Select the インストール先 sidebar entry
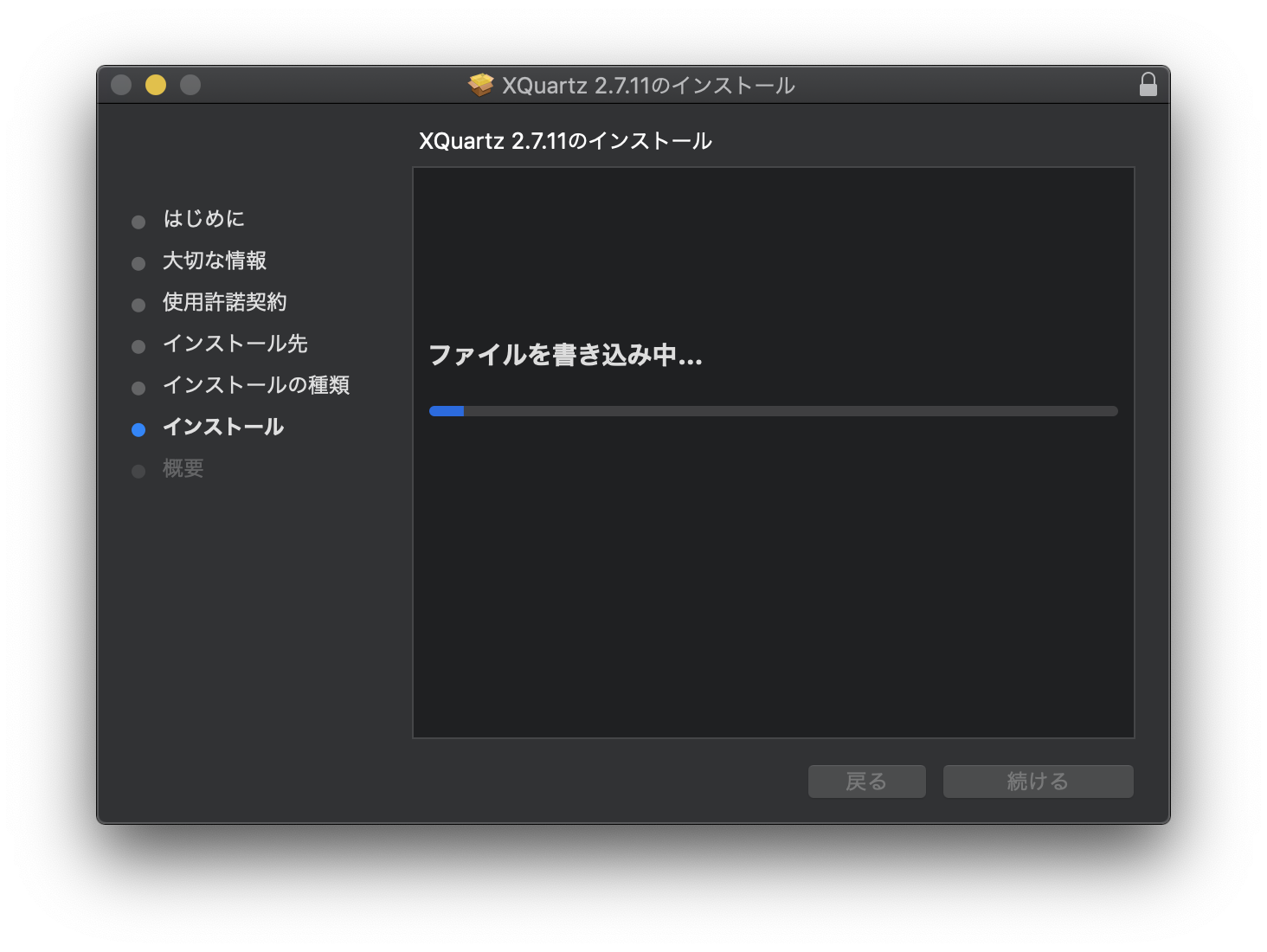 pyautogui.click(x=235, y=344)
